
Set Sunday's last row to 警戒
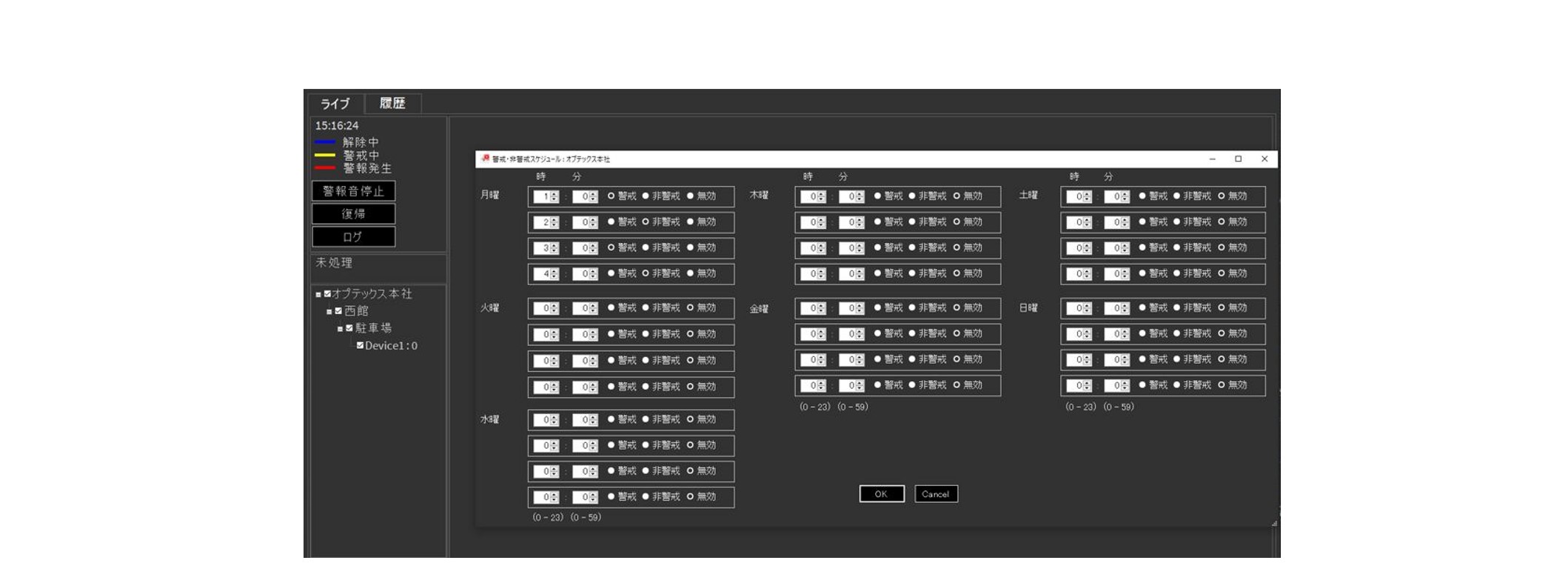(1142, 385)
